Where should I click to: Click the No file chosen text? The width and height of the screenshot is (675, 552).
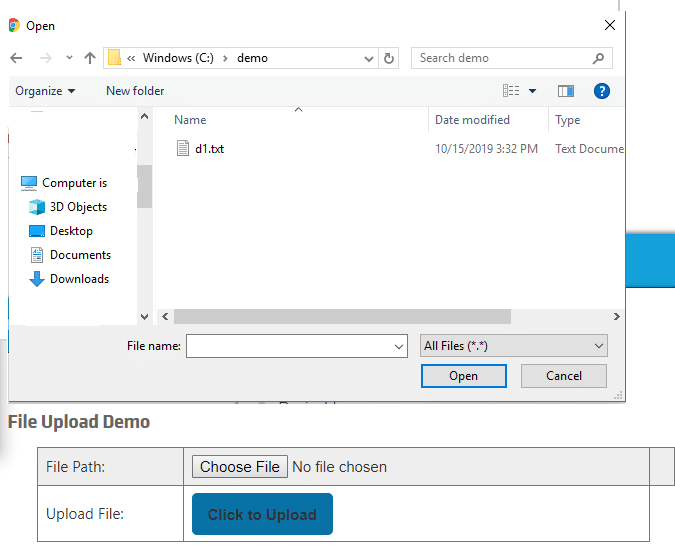tap(339, 467)
